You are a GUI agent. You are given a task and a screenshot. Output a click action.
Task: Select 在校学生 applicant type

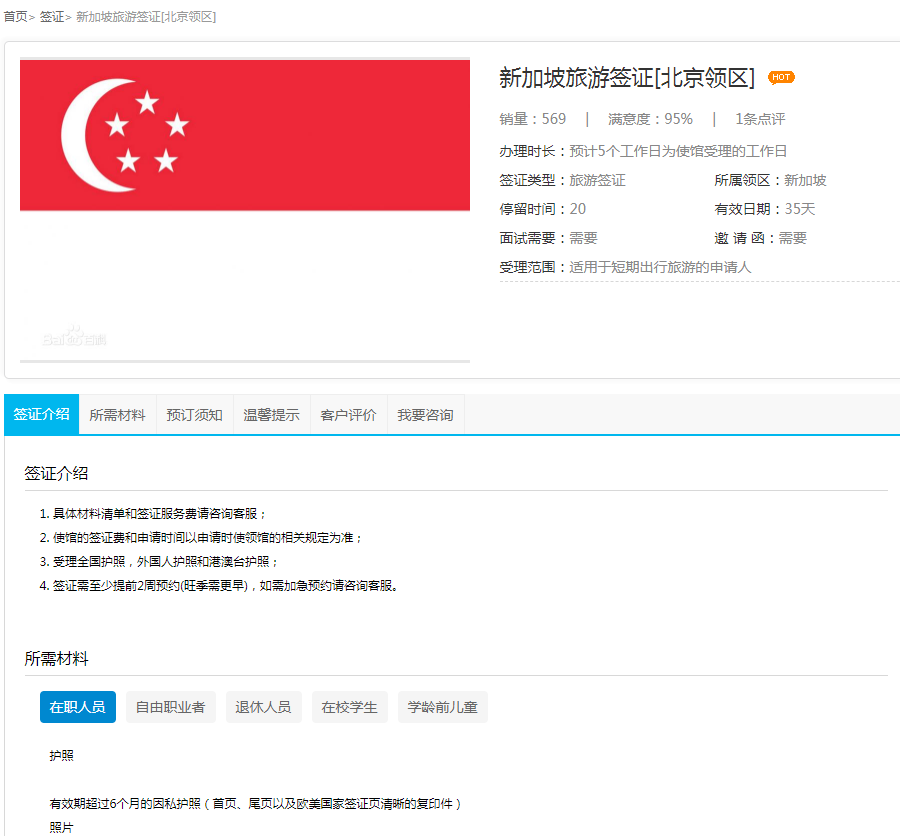pyautogui.click(x=349, y=707)
